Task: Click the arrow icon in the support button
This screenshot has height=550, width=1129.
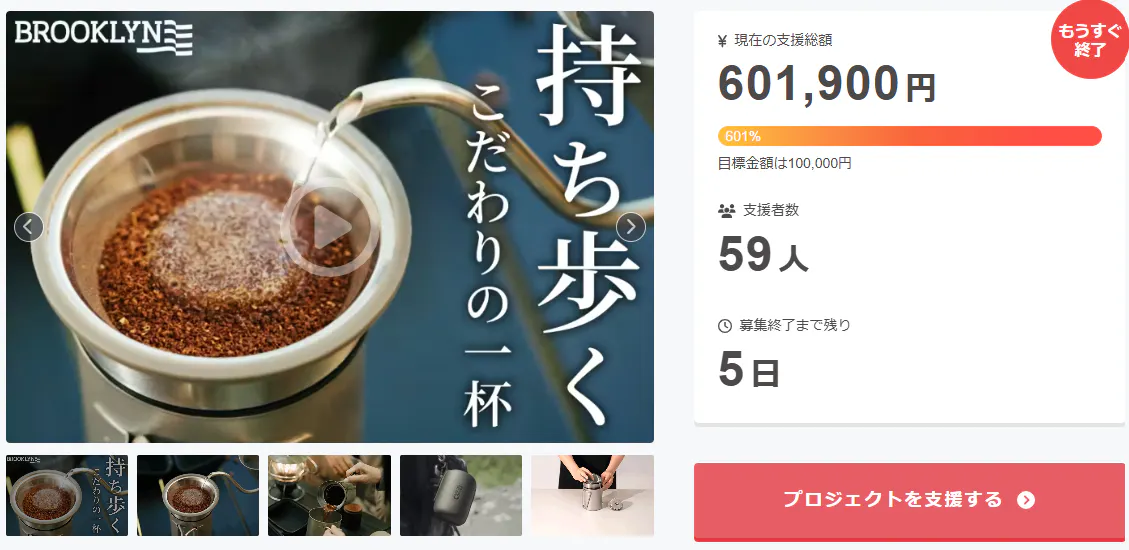Action: 1026,500
